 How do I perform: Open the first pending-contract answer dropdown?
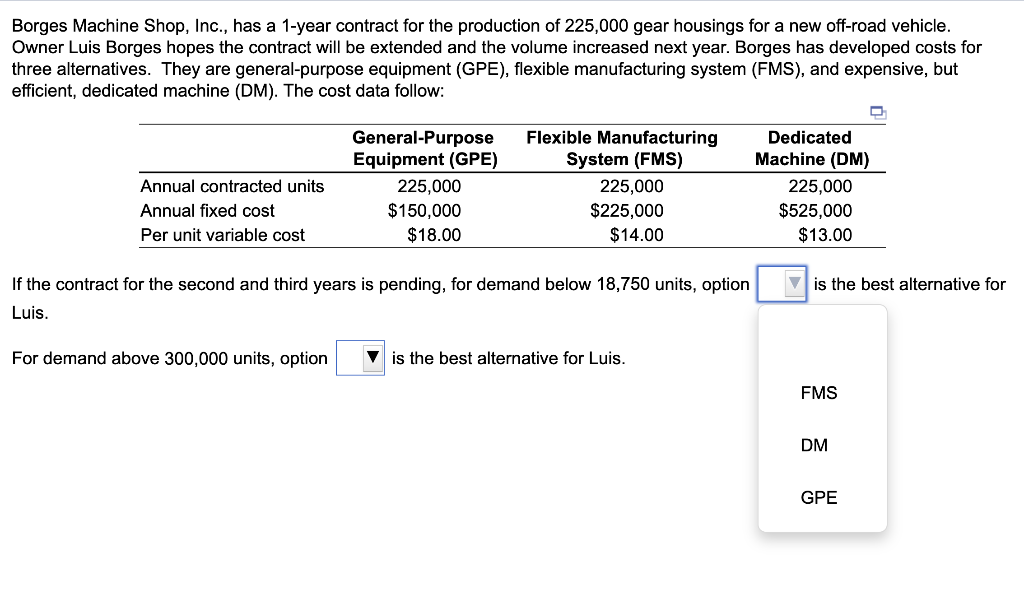click(781, 284)
